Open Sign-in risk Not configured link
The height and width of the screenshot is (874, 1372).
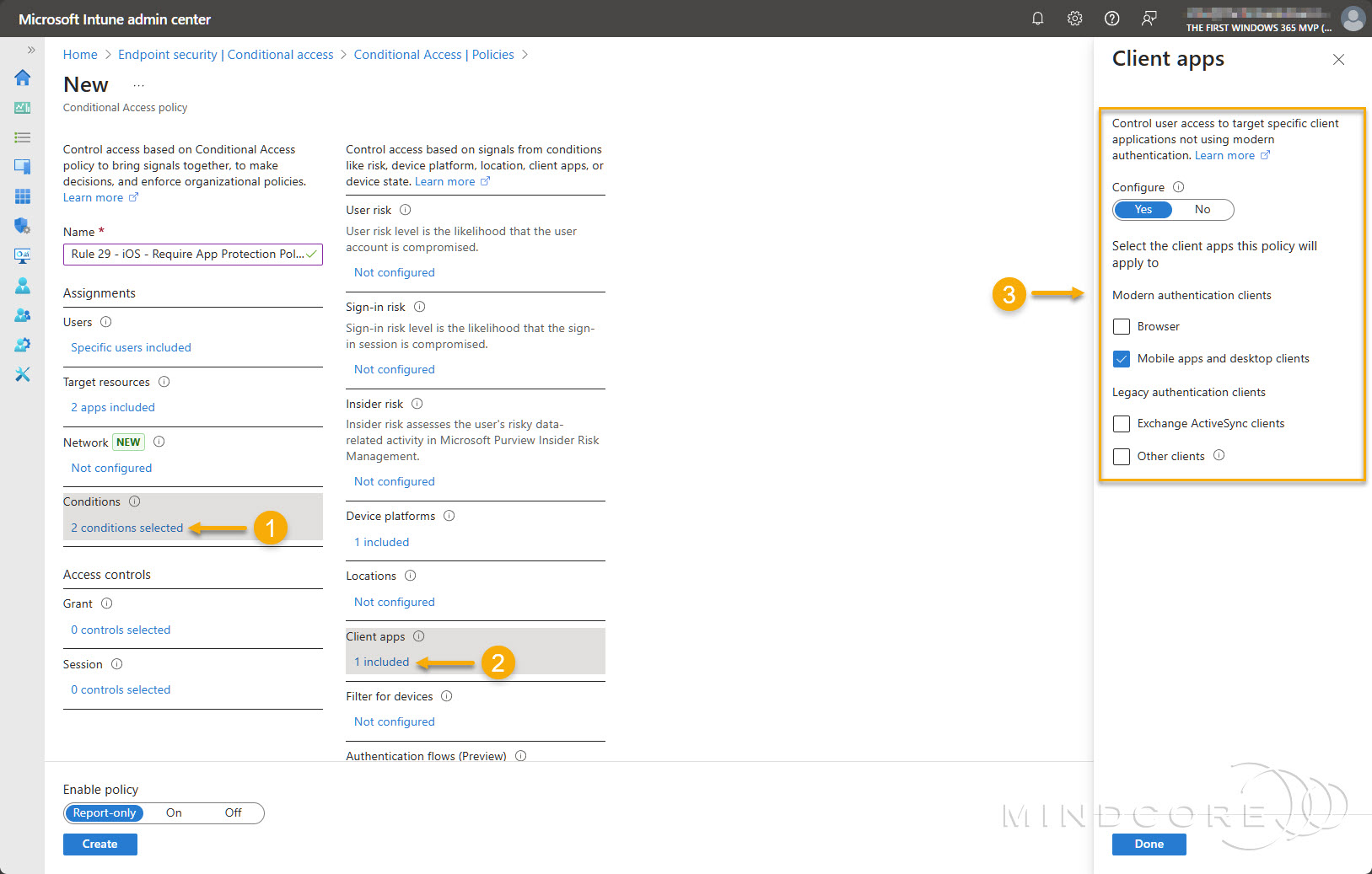(395, 369)
